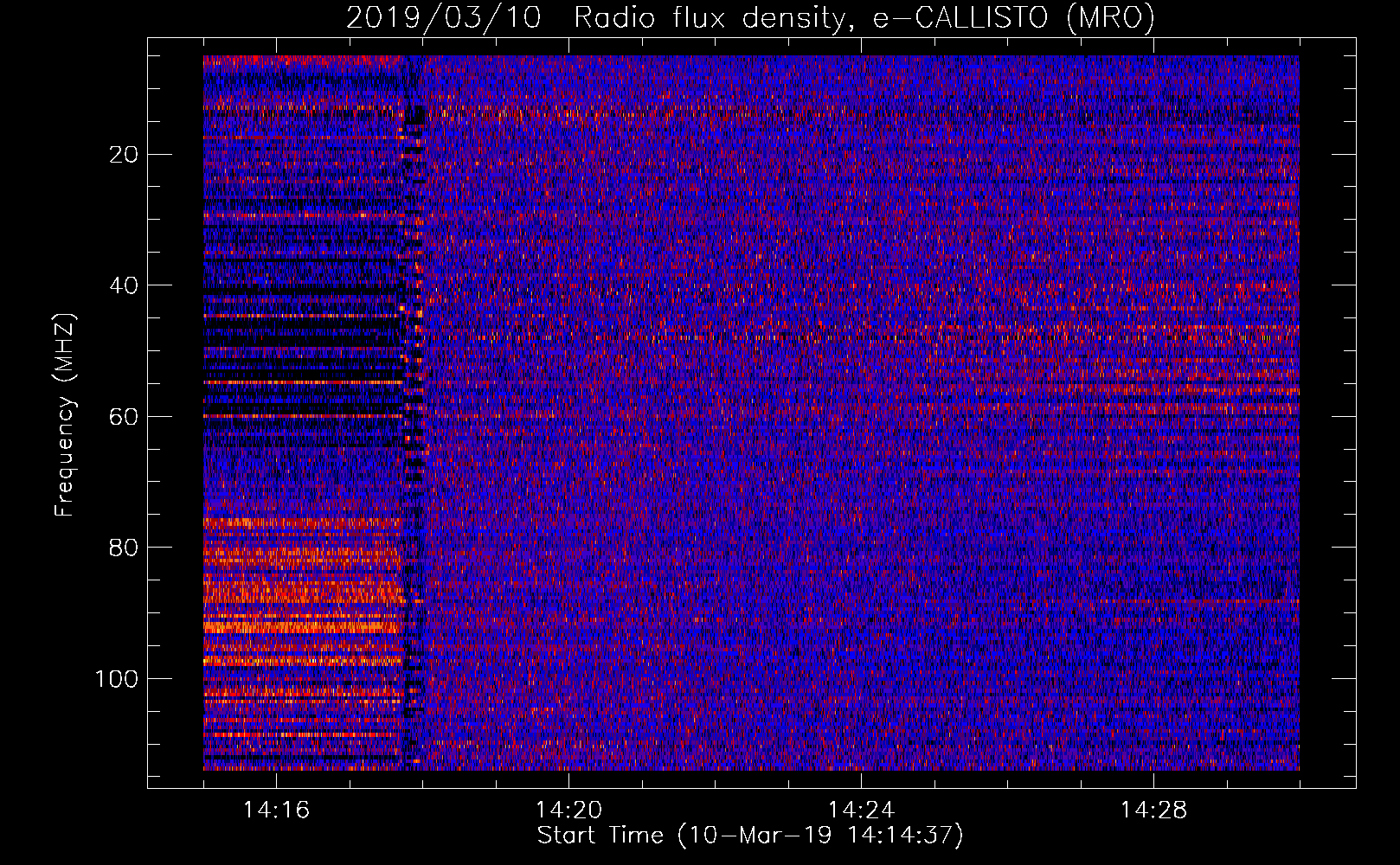Click the 'Frequency (MHZ)' axis label
This screenshot has width=1400, height=865.
point(65,415)
